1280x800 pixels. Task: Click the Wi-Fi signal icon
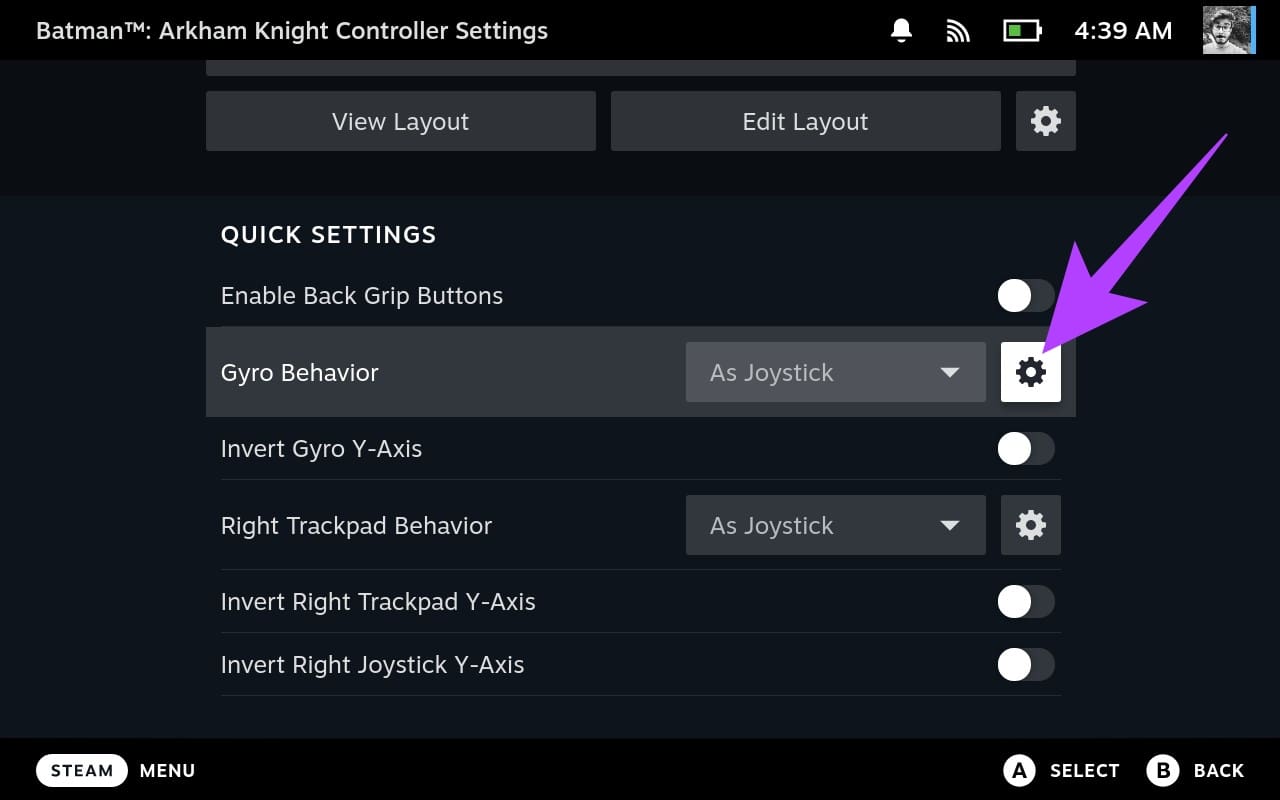pos(956,30)
